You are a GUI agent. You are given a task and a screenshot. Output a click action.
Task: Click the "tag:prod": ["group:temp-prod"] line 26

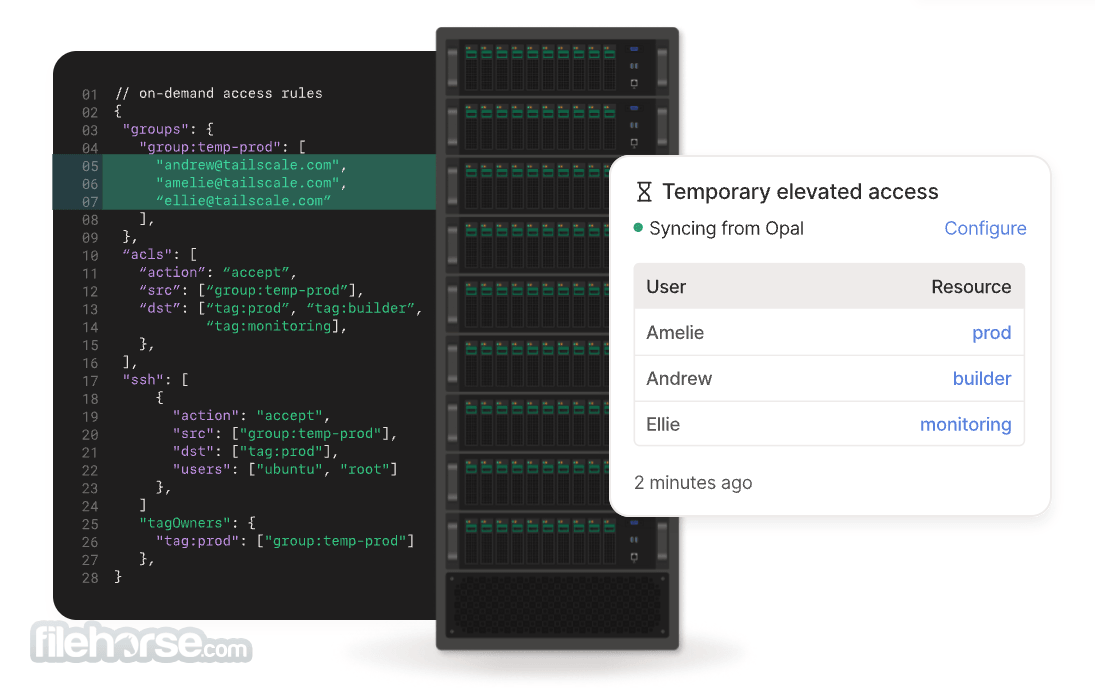[285, 541]
